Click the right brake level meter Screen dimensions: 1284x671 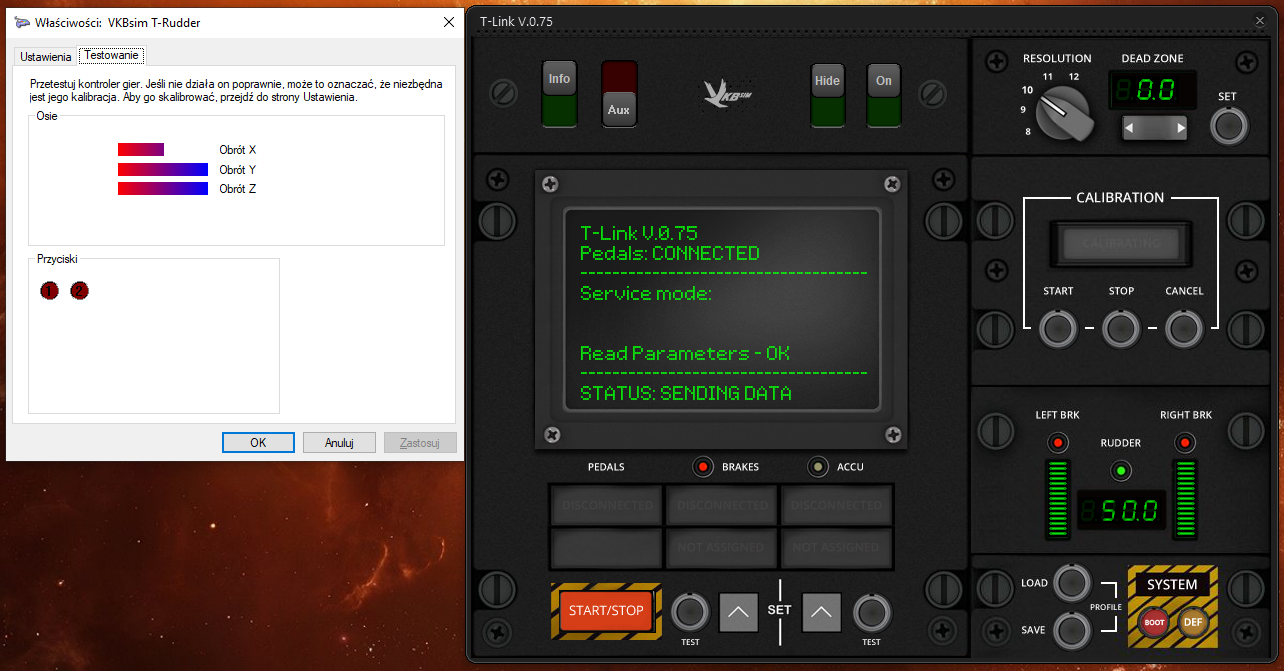1185,498
